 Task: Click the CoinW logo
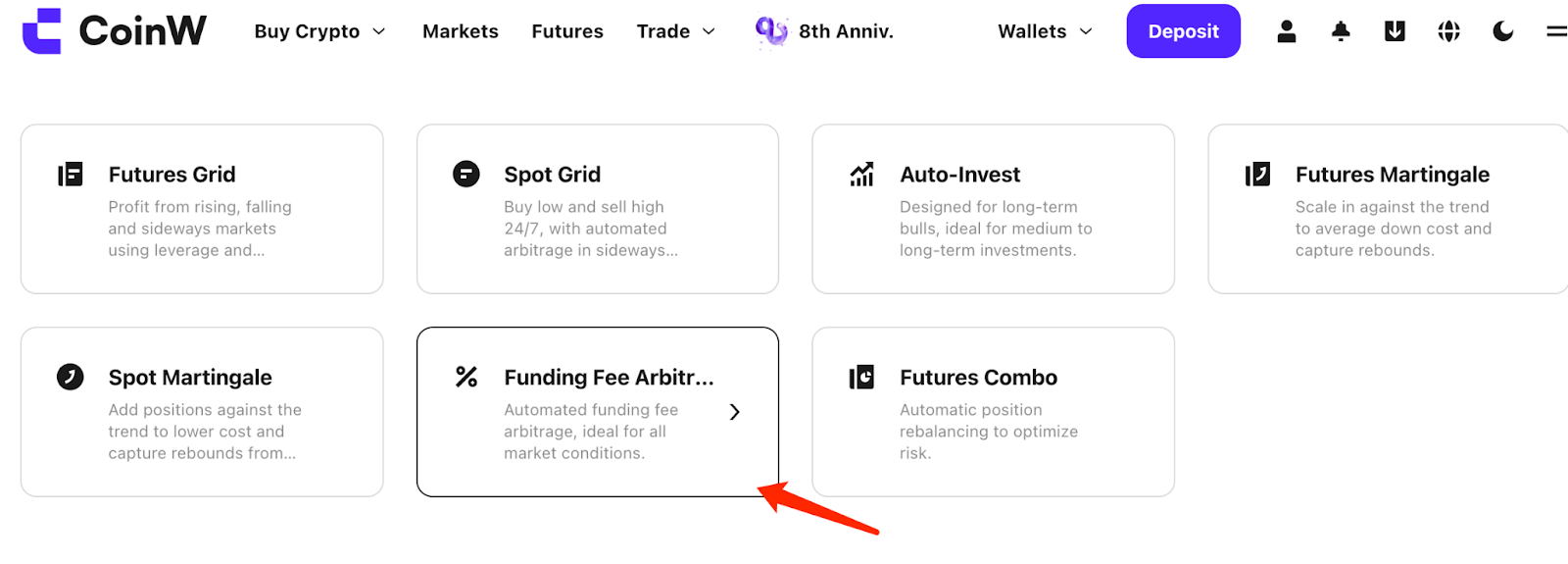(114, 30)
